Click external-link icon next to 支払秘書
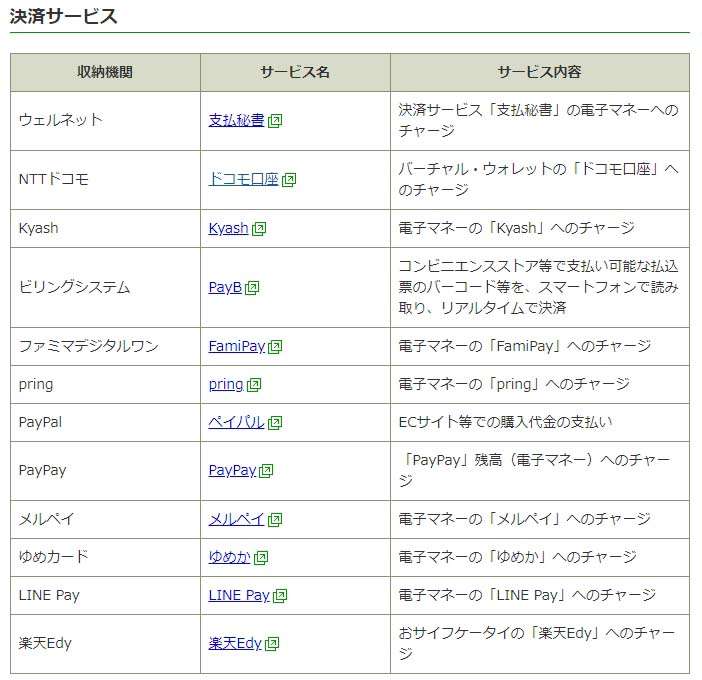 click(275, 121)
